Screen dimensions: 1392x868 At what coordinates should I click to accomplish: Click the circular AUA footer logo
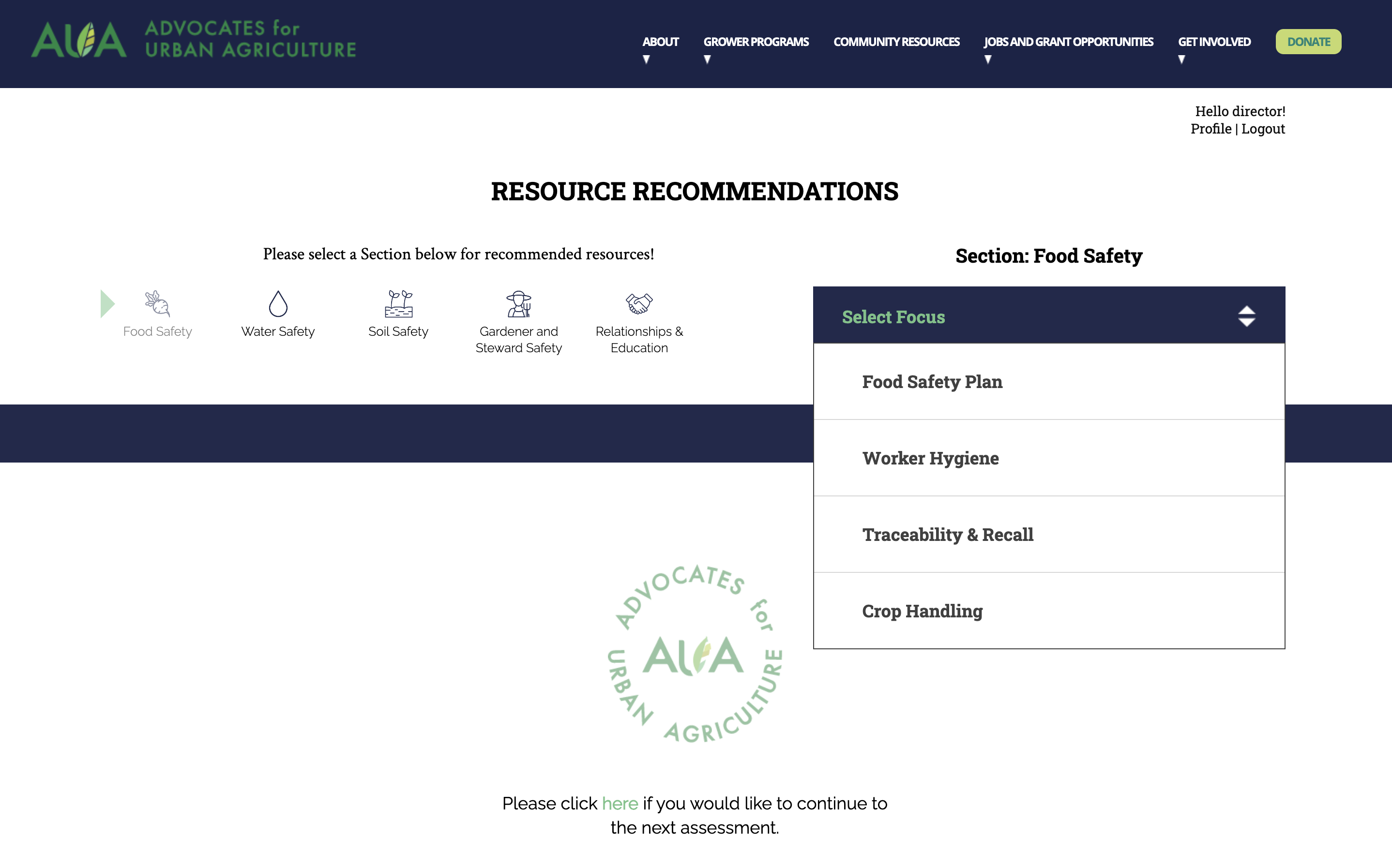694,655
